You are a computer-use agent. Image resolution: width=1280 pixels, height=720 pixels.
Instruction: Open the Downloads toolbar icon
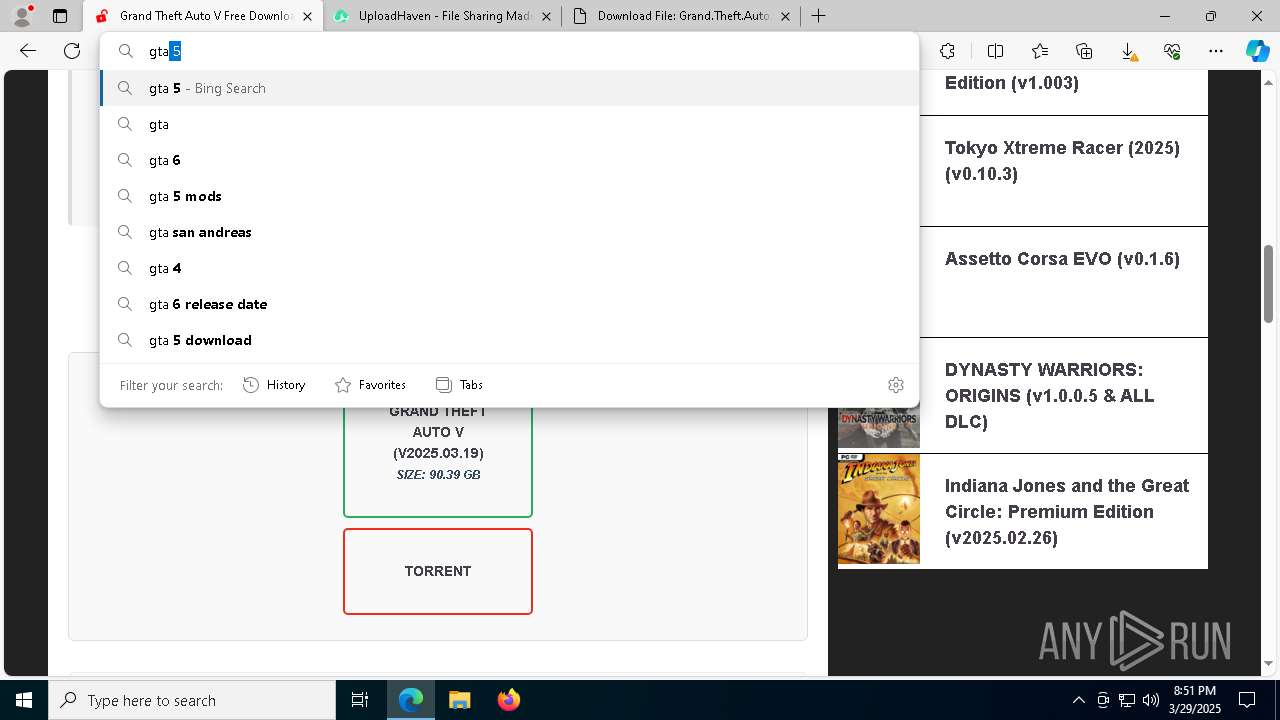1128,51
